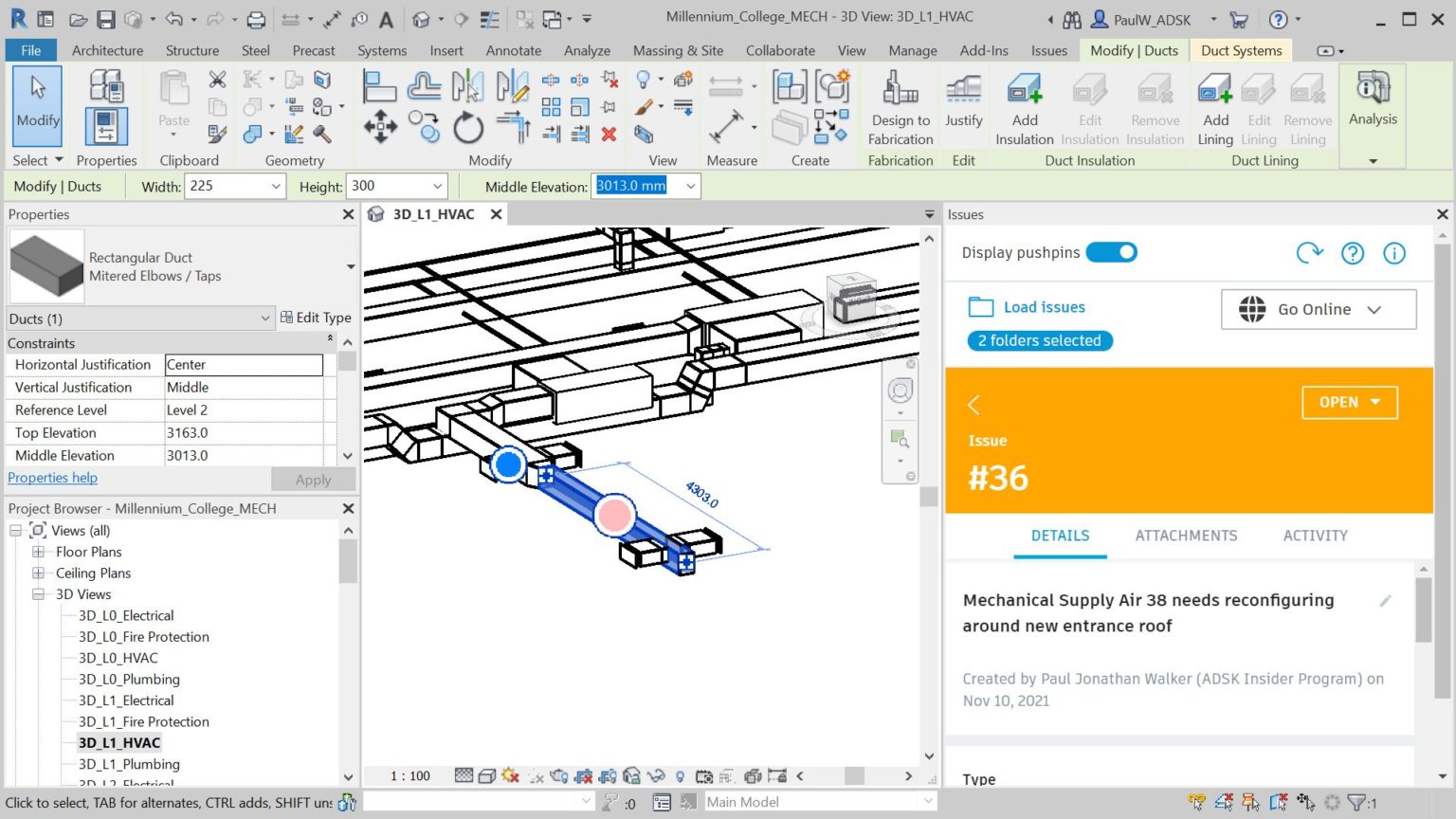Toggle the Sun Path on the view control bar
1456x819 pixels.
click(509, 775)
